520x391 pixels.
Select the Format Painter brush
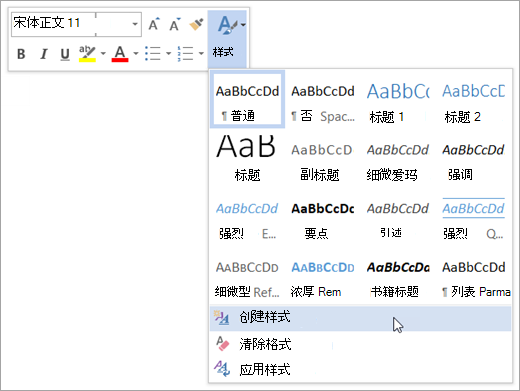coord(196,24)
